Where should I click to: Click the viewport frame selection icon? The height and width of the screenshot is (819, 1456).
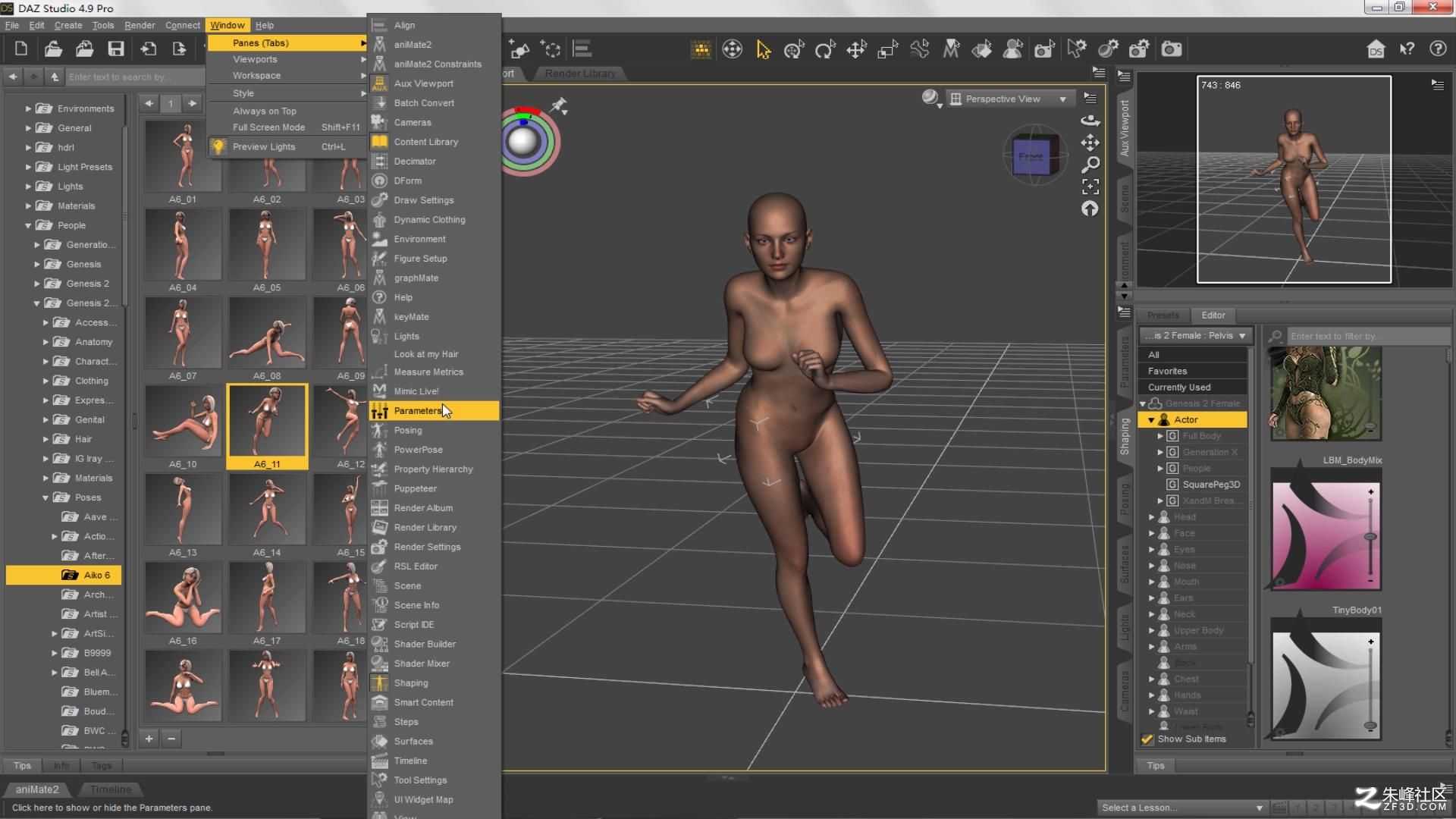1090,187
